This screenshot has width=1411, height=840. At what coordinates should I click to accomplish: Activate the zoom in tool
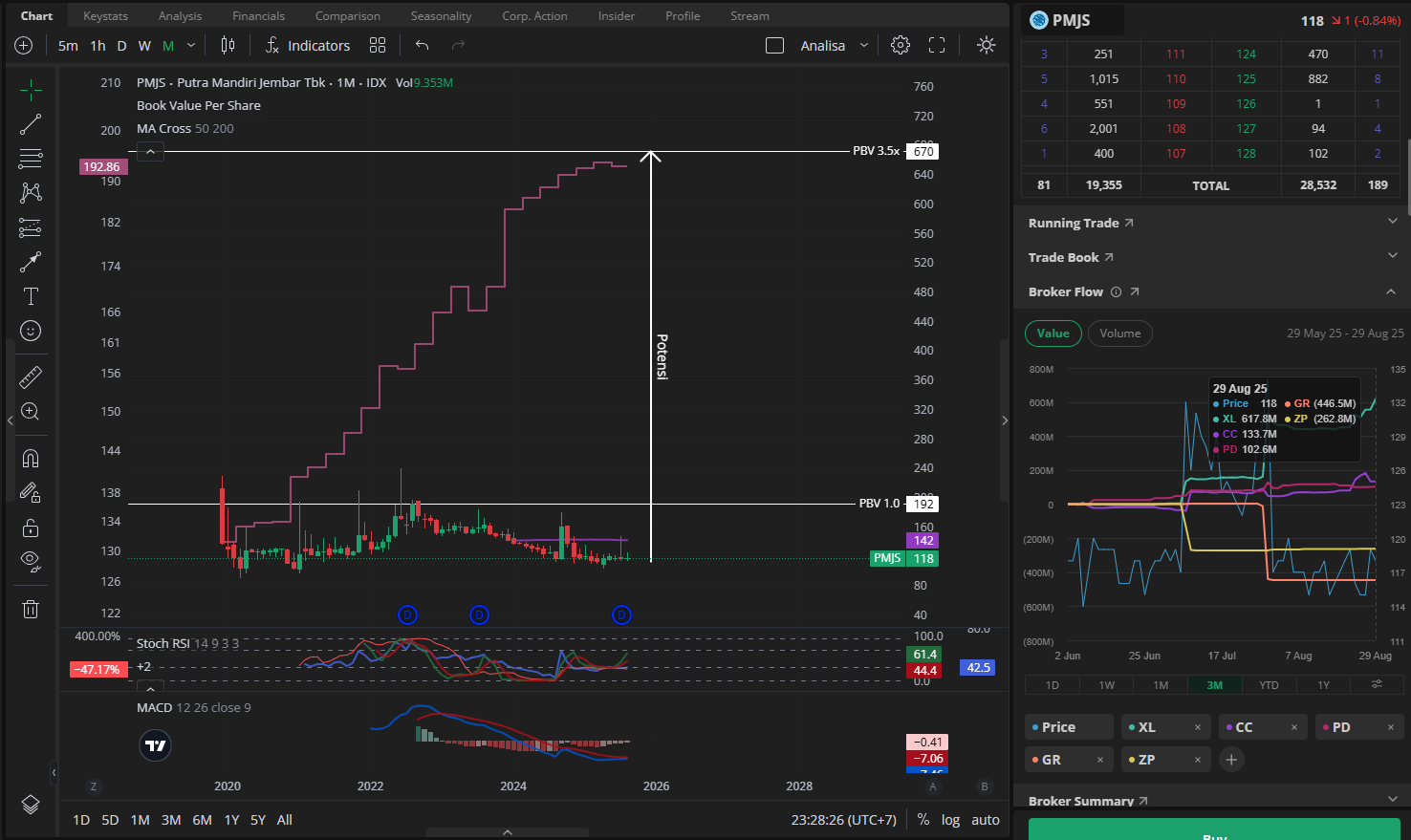pos(31,411)
